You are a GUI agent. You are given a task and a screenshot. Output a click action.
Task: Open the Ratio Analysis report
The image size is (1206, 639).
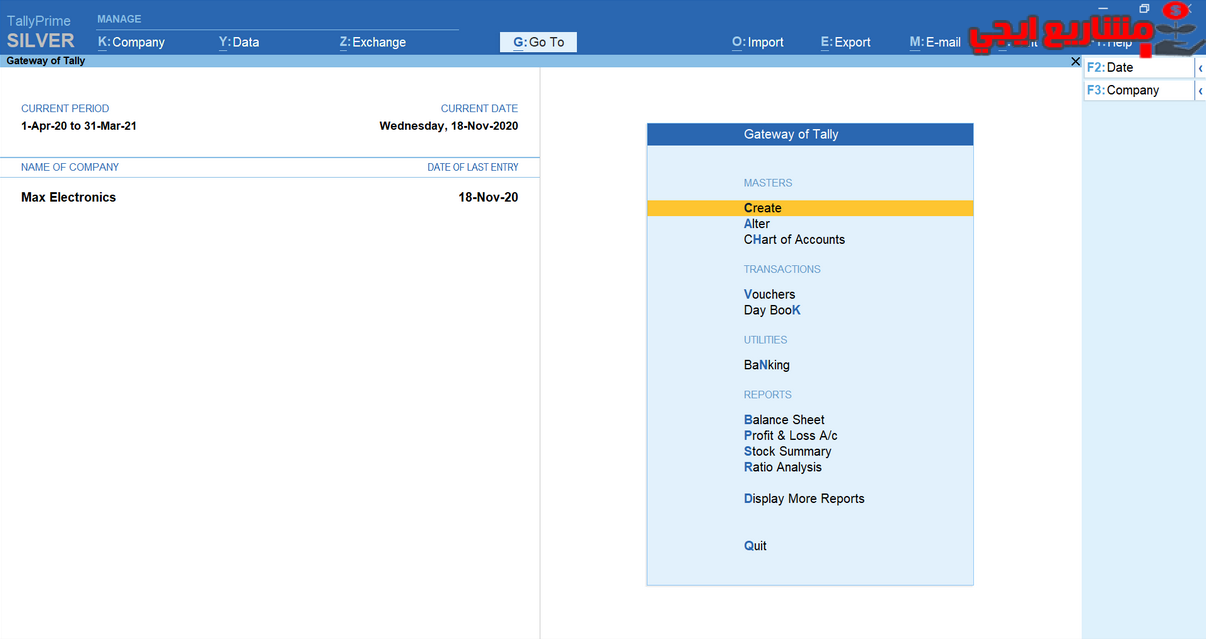coord(783,468)
